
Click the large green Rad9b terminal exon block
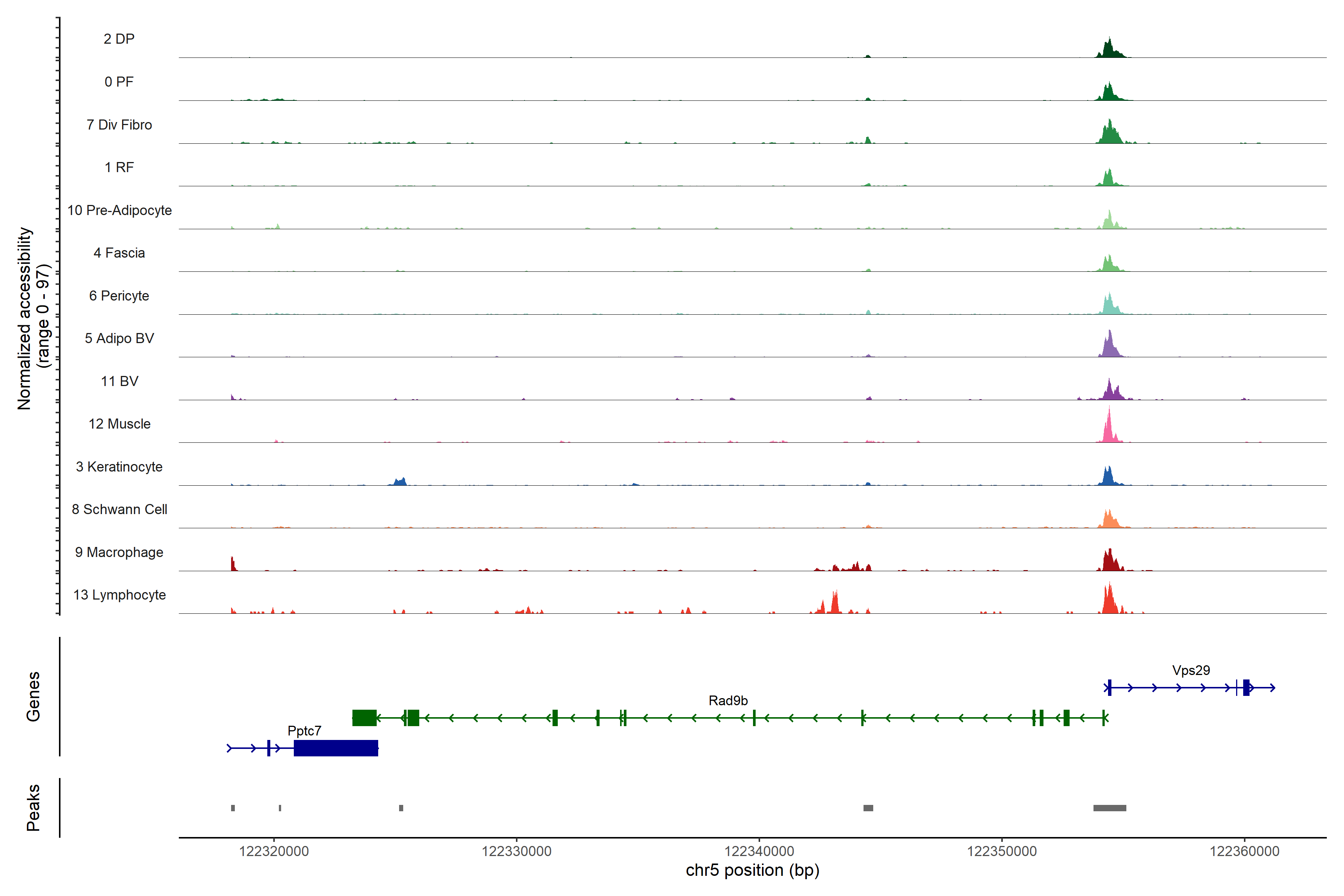tap(364, 718)
